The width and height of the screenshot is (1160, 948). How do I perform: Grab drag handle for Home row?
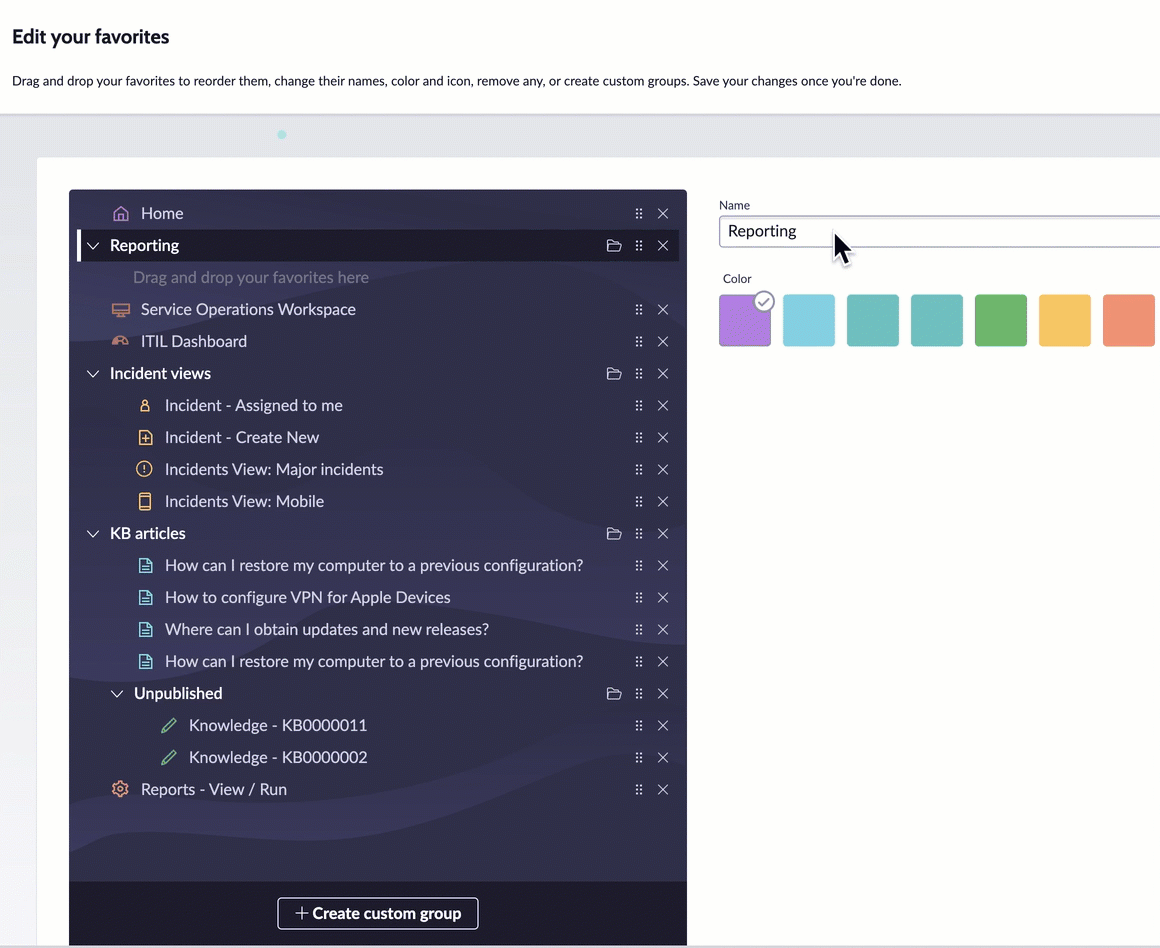tap(638, 214)
